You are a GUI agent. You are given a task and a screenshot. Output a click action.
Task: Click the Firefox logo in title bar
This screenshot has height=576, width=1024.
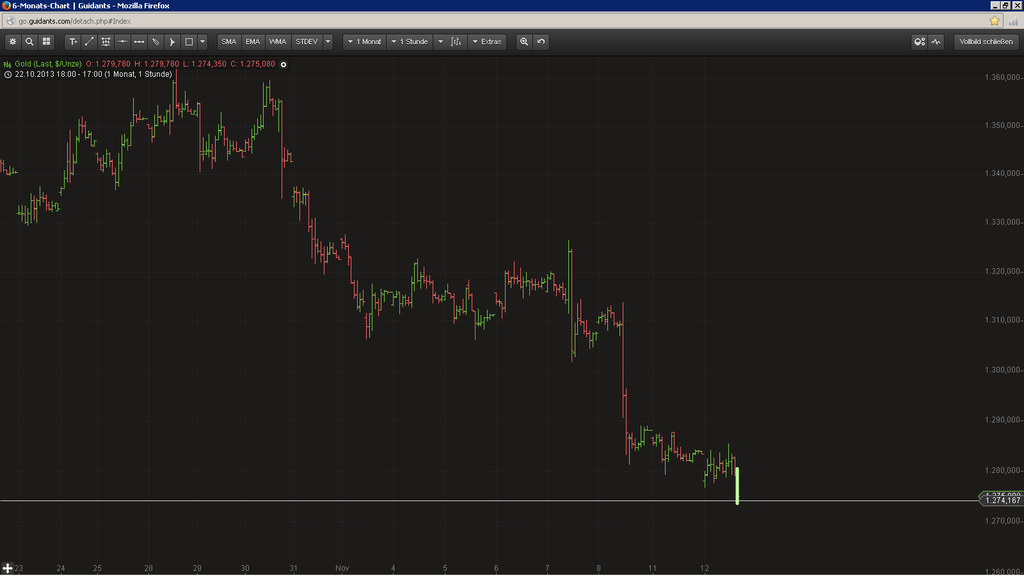tap(6, 5)
